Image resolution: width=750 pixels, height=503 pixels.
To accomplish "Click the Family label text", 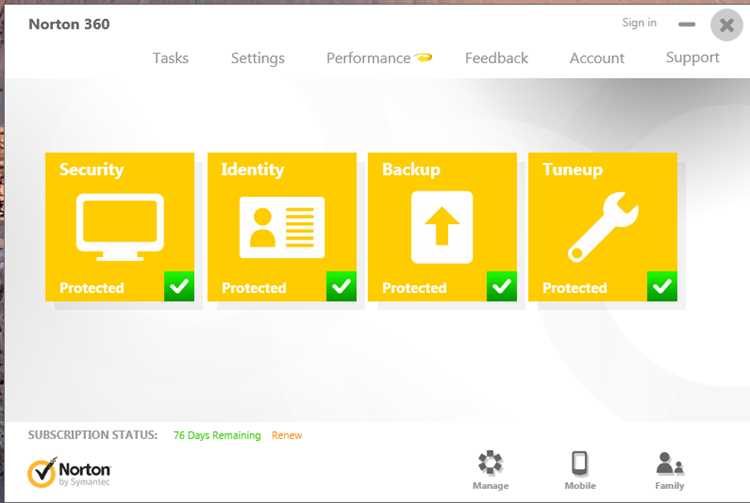I will pos(670,486).
